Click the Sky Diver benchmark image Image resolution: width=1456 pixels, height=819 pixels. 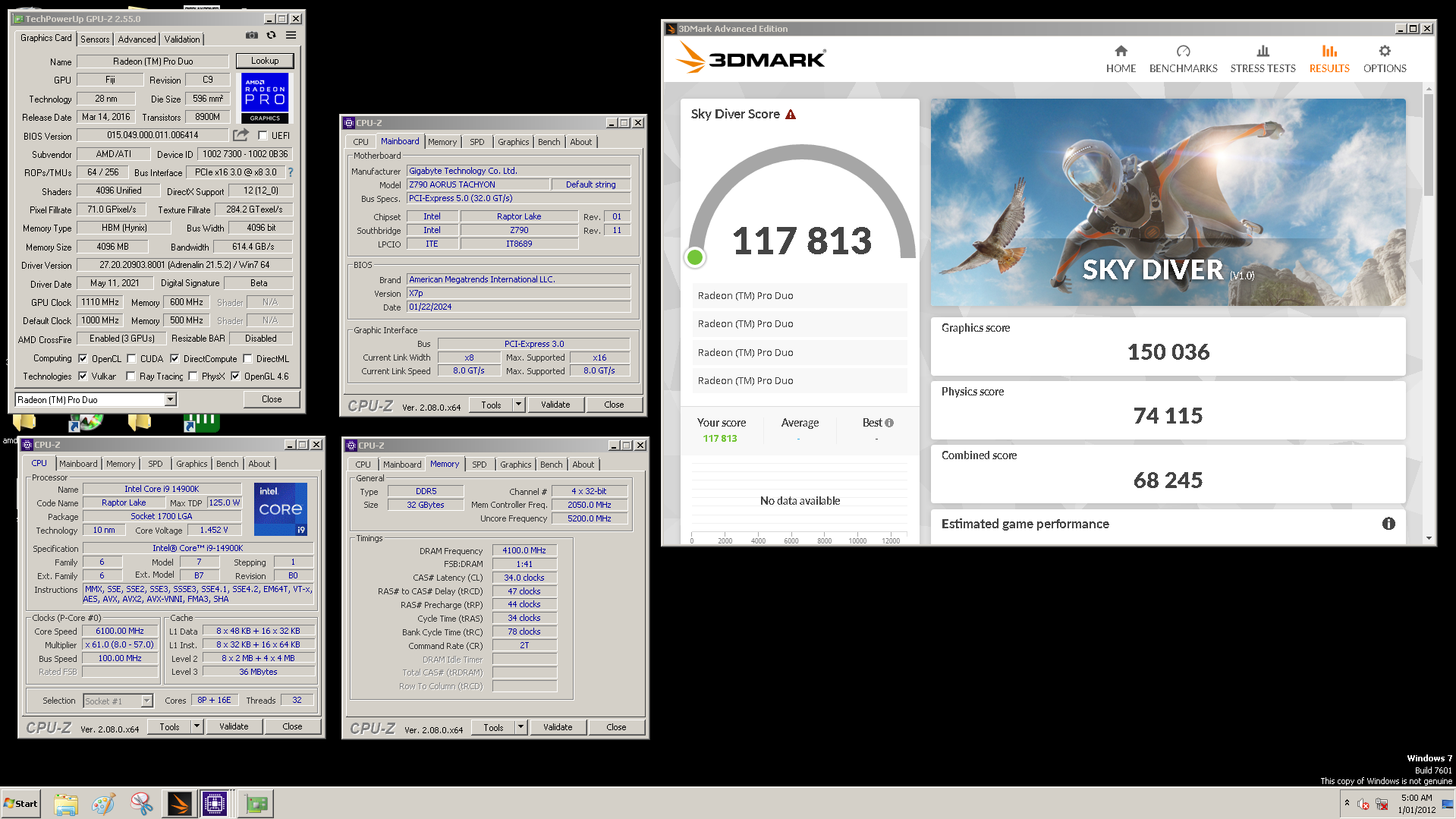pos(1168,203)
